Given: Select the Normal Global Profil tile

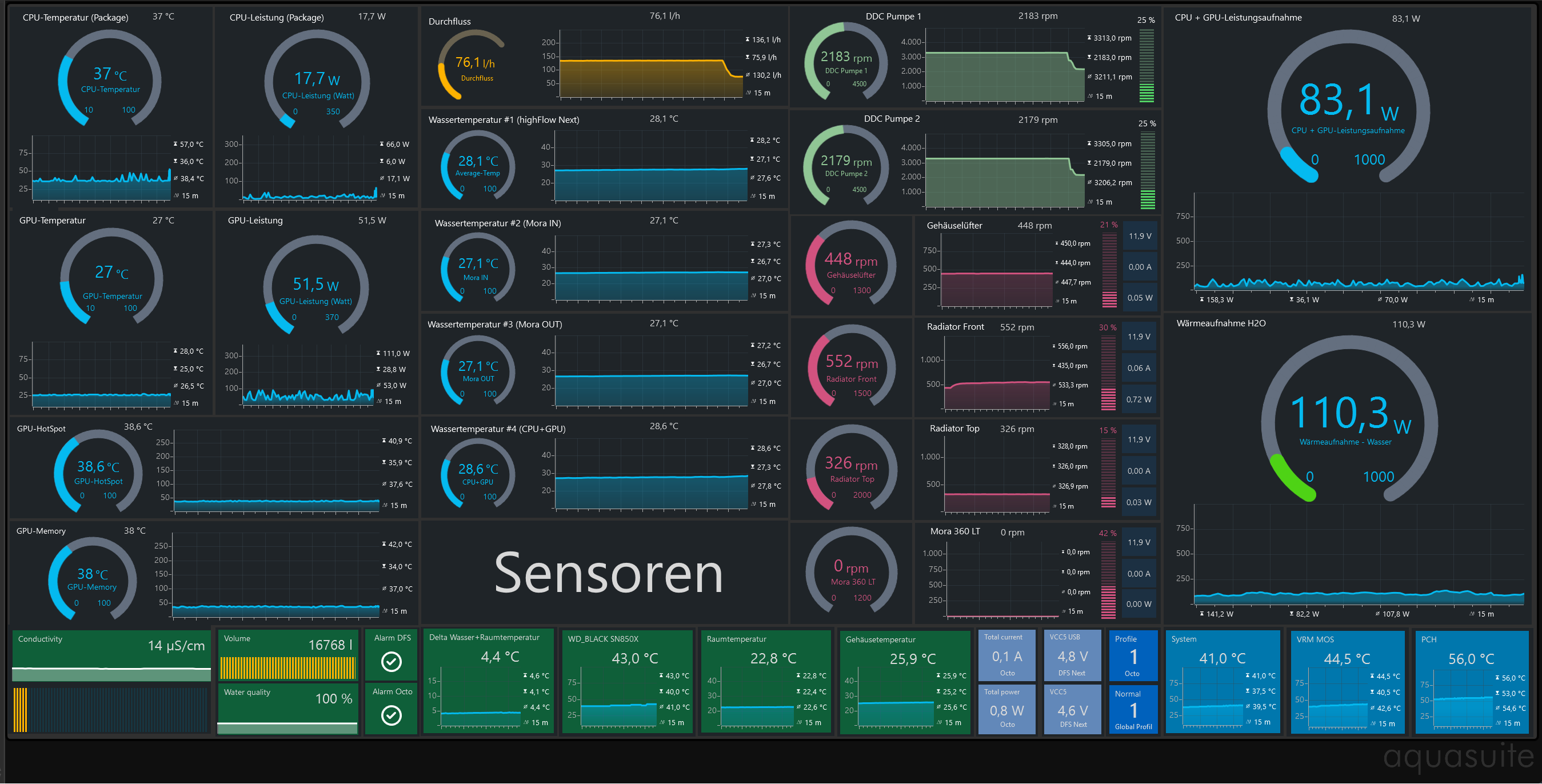Looking at the screenshot, I should click(x=1133, y=710).
